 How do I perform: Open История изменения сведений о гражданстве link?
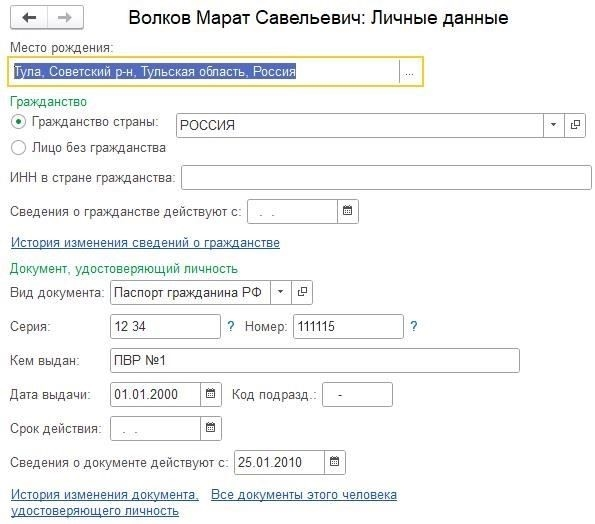(x=145, y=242)
